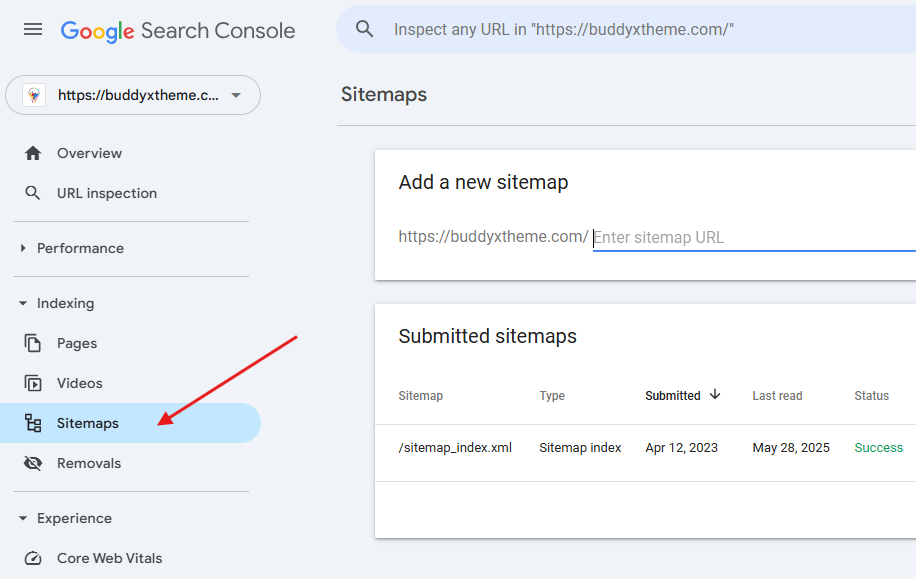Image resolution: width=916 pixels, height=579 pixels.
Task: Collapse the Indexing section
Action: click(x=23, y=303)
